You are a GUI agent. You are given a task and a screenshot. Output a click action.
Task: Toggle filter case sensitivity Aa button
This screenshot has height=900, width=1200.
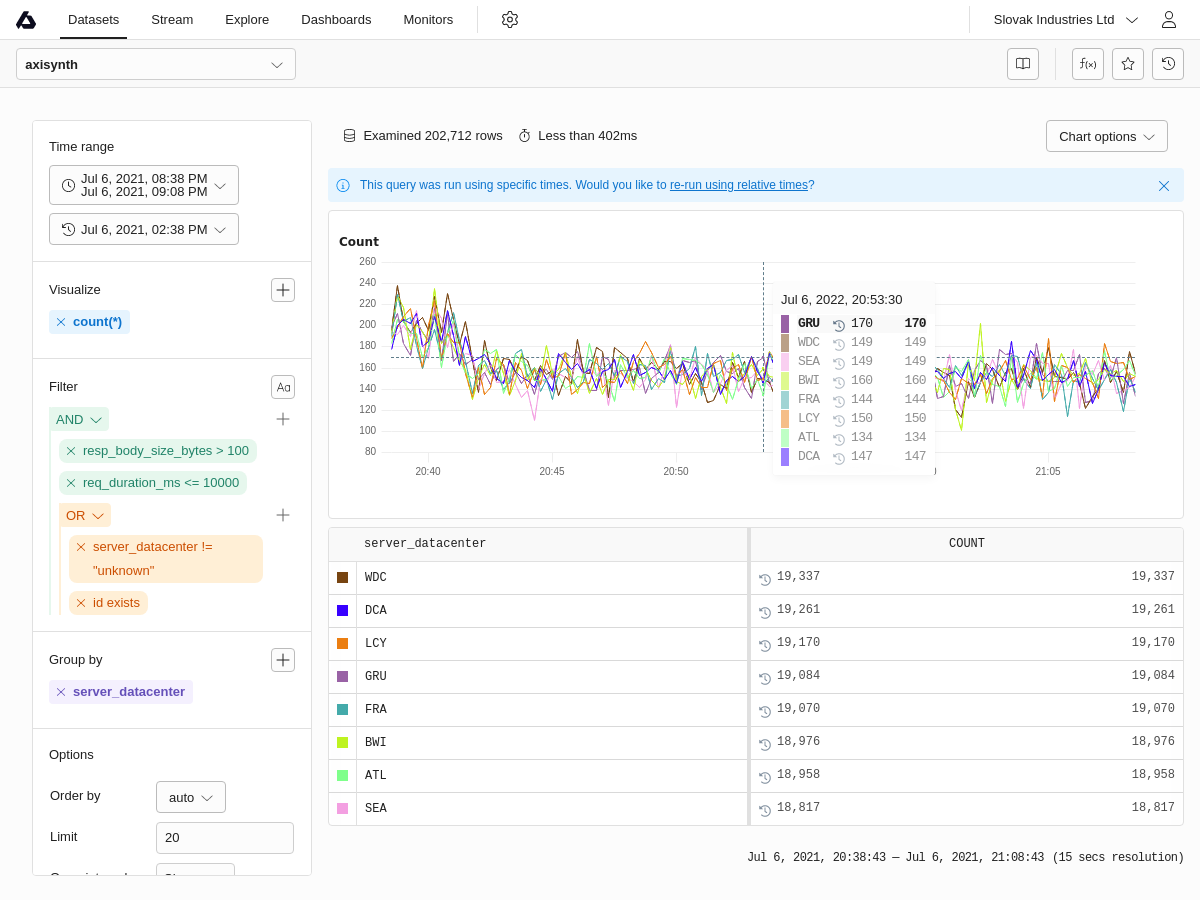(283, 387)
